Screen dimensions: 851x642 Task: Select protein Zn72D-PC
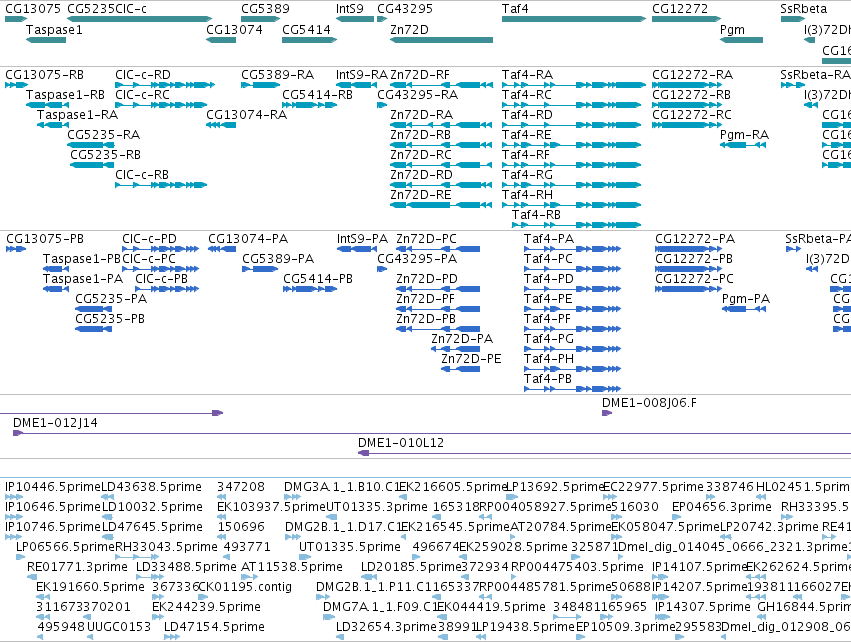click(x=438, y=249)
